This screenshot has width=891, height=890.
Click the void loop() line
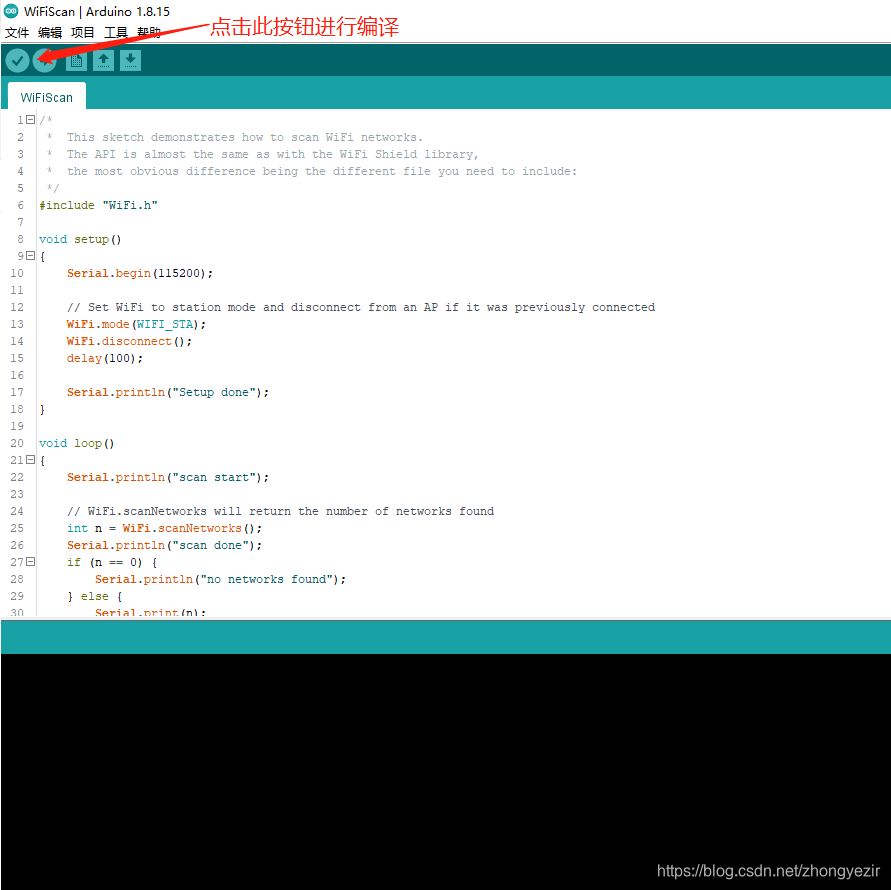(77, 443)
